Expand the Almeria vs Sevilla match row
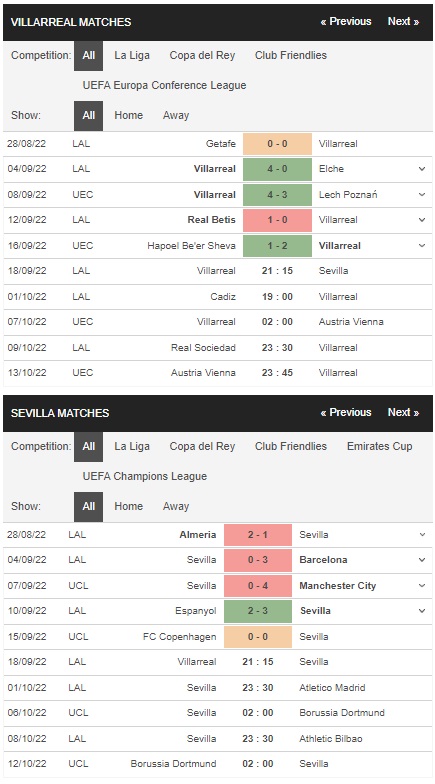The width and height of the screenshot is (435, 784). (422, 534)
